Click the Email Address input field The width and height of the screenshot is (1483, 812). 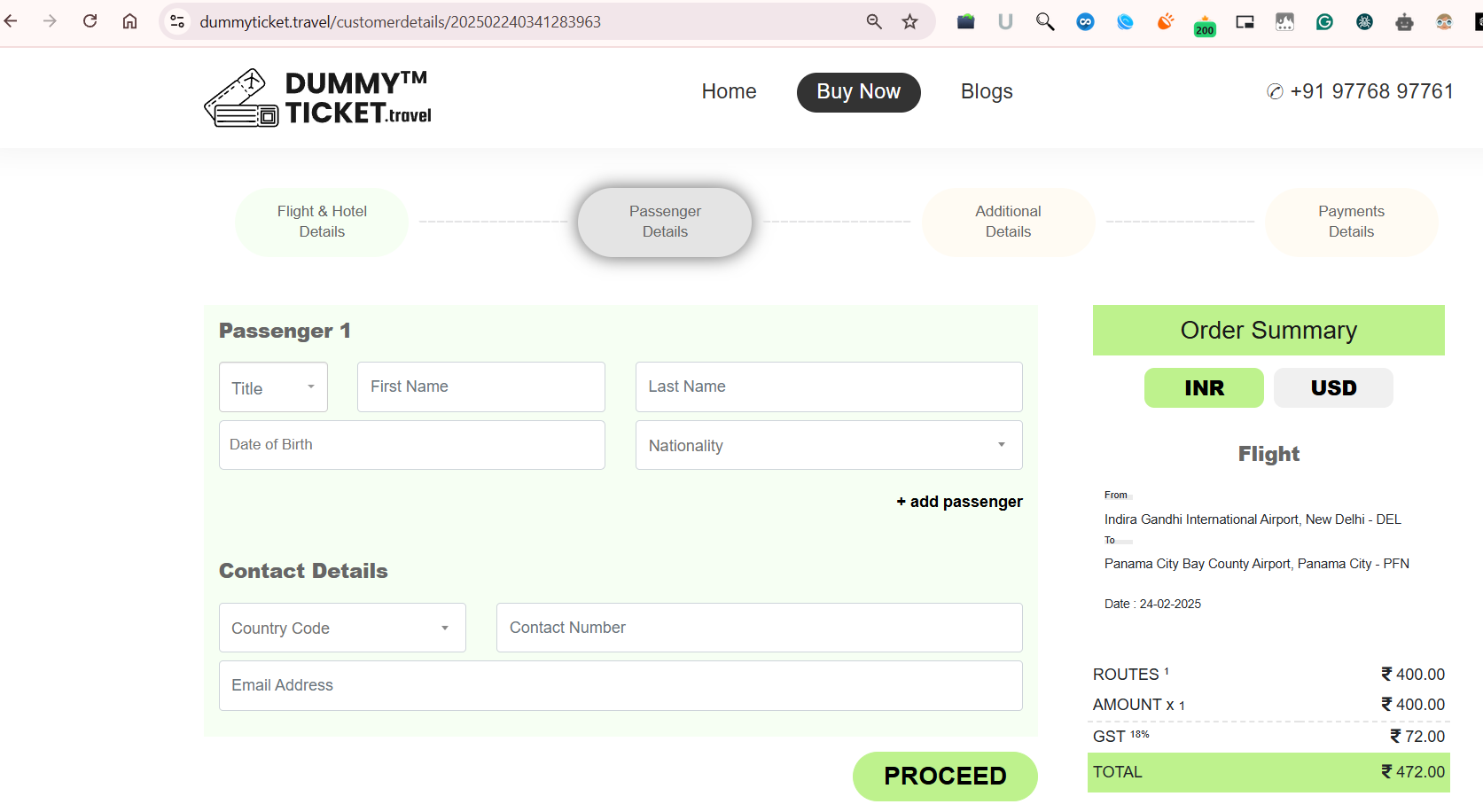[x=621, y=685]
